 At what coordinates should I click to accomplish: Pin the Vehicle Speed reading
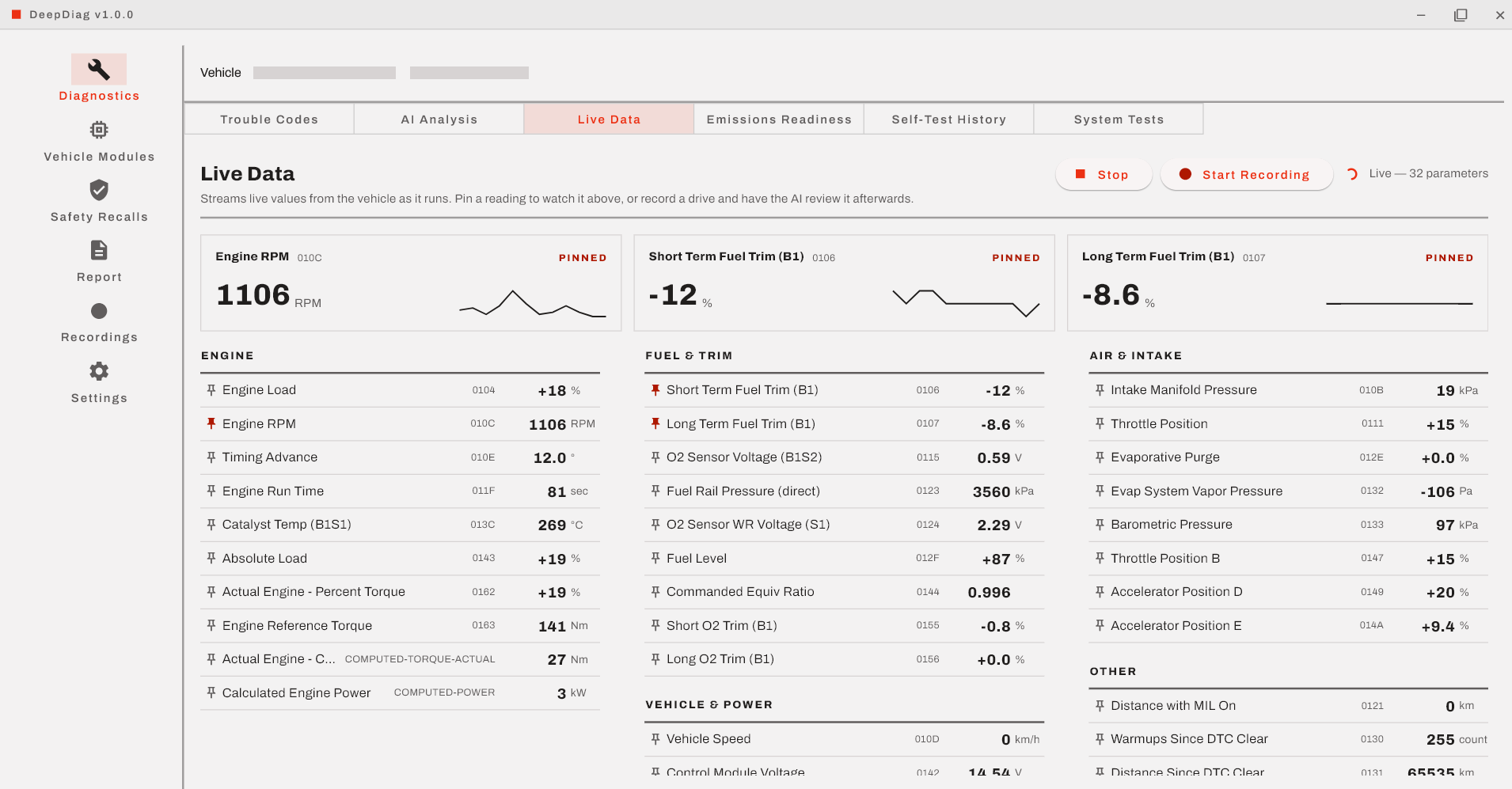[655, 739]
